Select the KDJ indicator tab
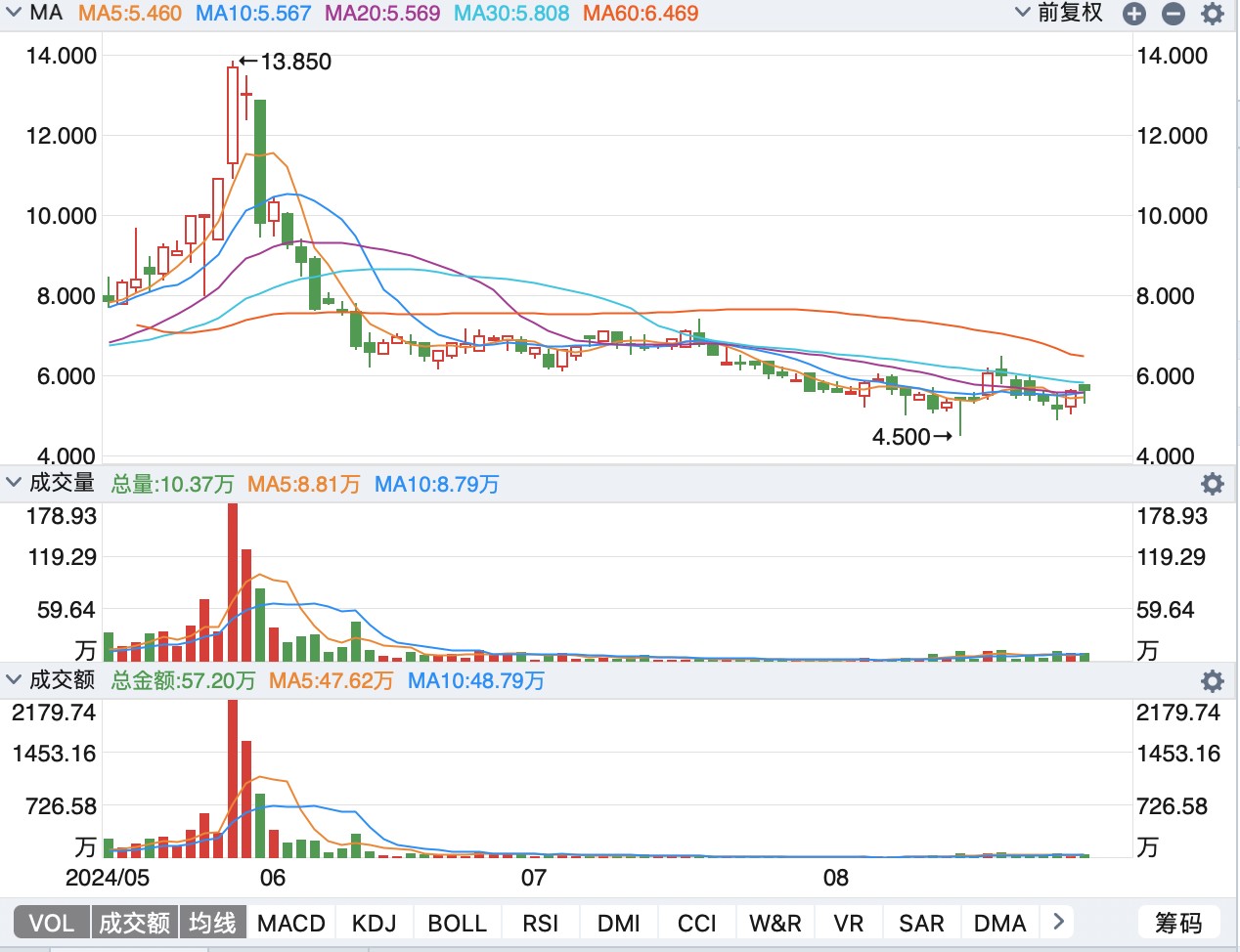The image size is (1240, 952). pos(374,923)
